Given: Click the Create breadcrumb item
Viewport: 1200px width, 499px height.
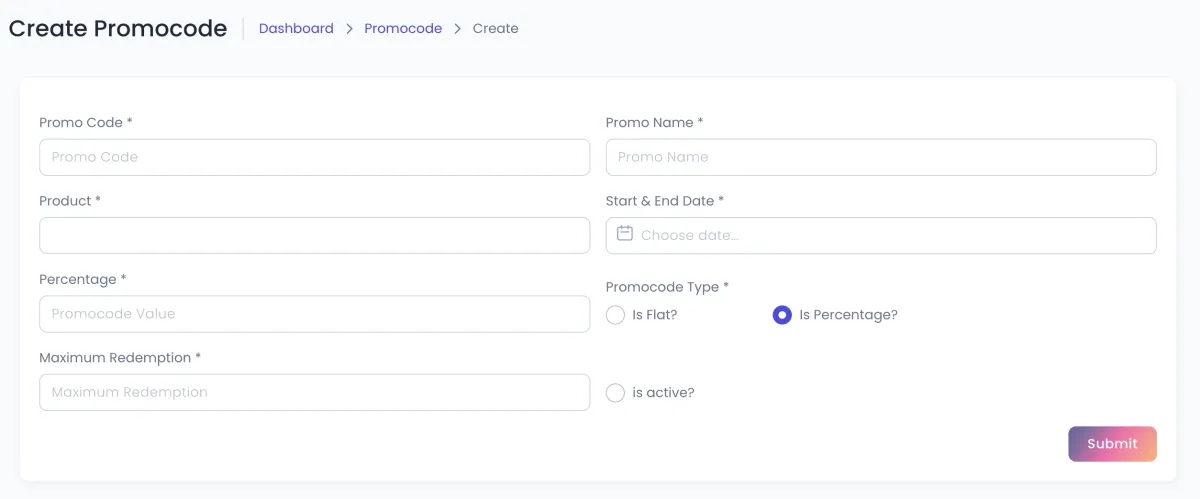Looking at the screenshot, I should (x=495, y=29).
